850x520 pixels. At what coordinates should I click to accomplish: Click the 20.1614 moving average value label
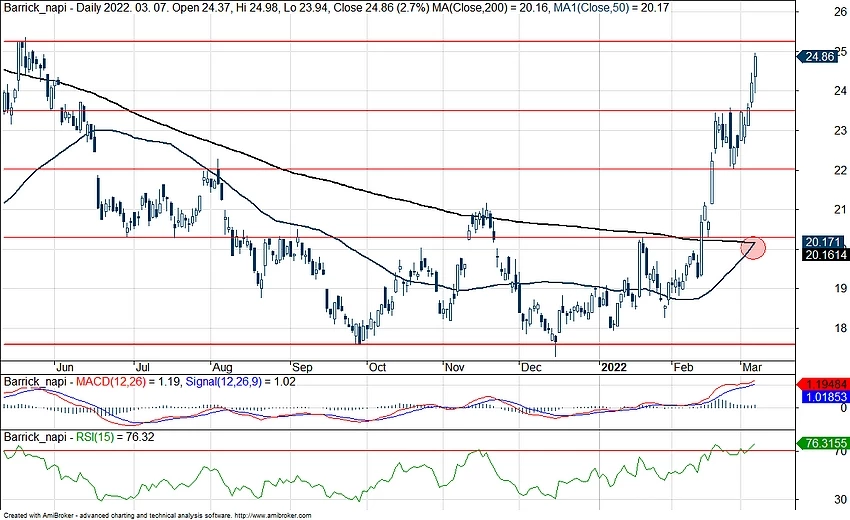point(825,254)
